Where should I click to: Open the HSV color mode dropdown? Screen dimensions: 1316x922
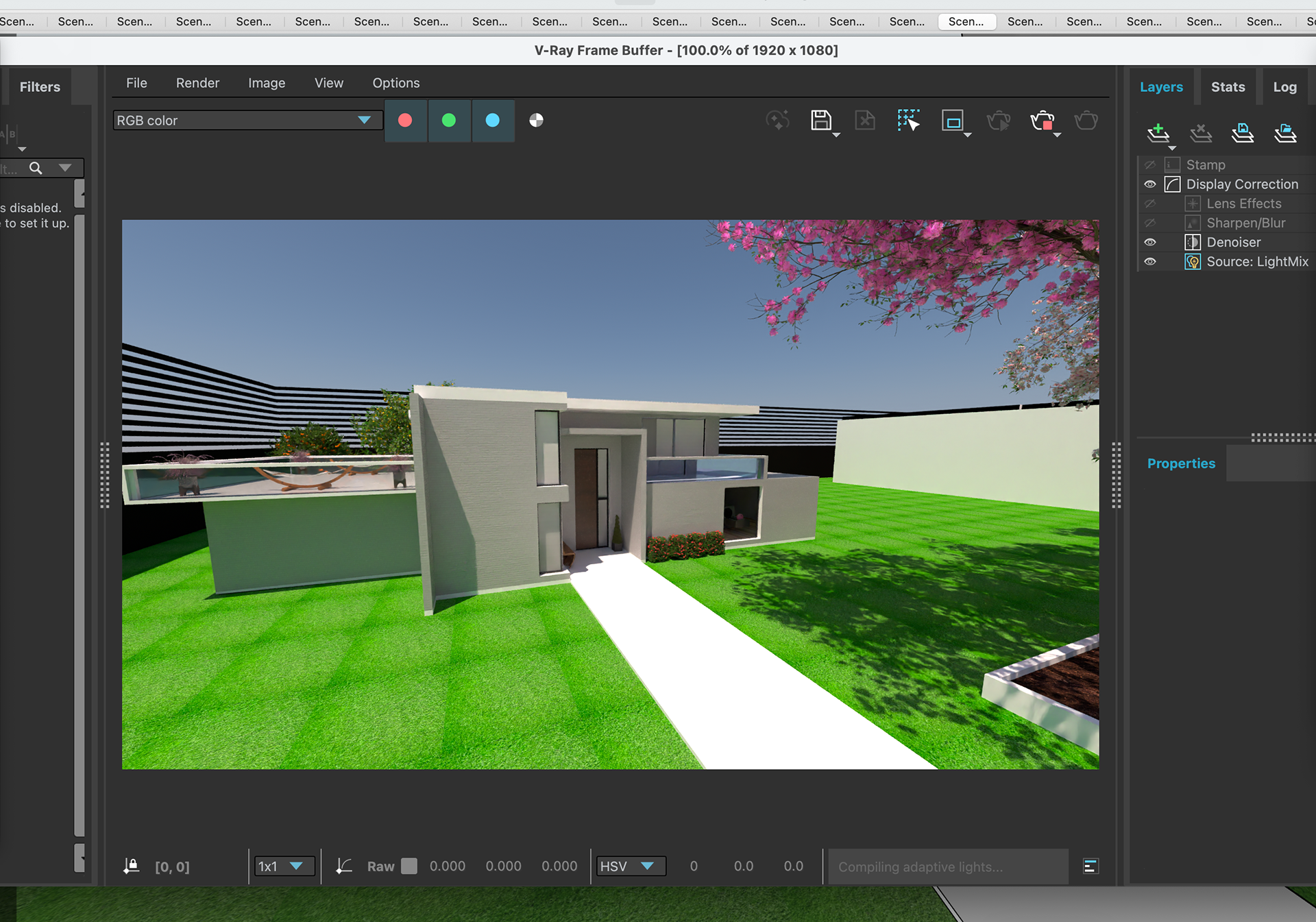pyautogui.click(x=631, y=866)
